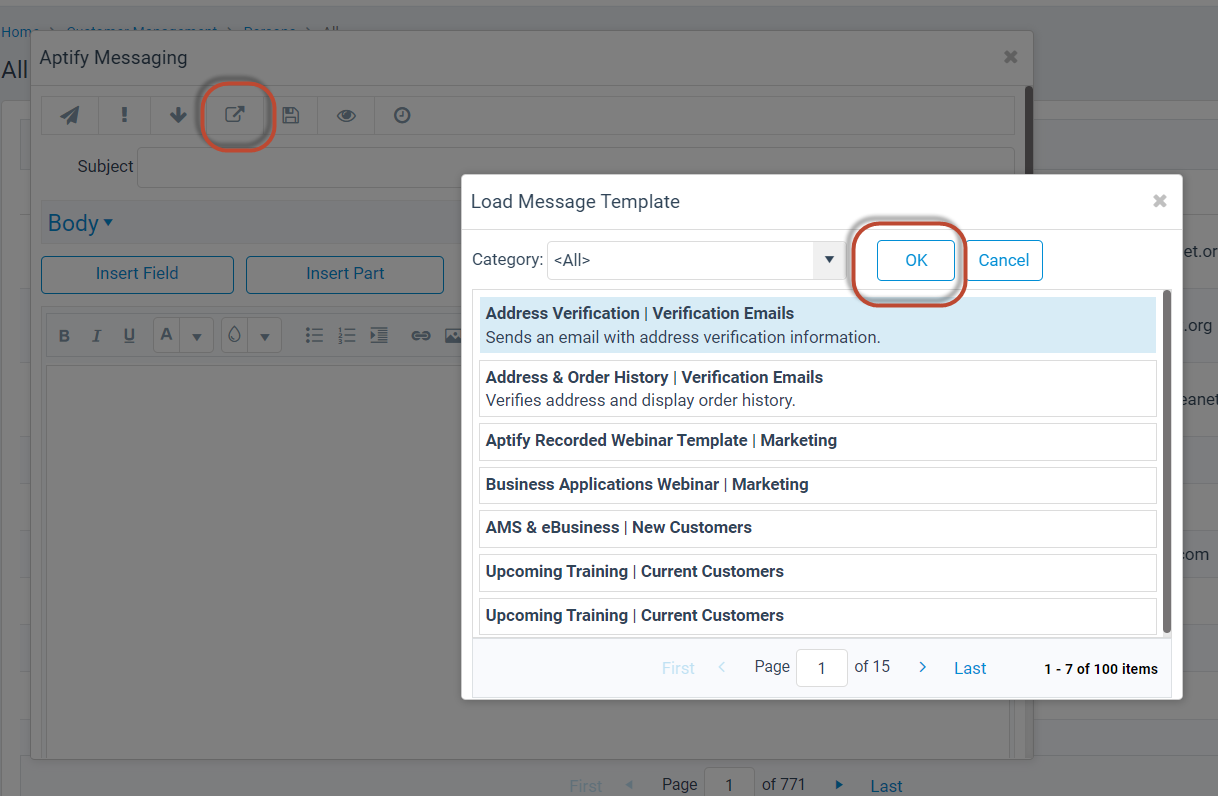Apply Bold formatting in body editor
The image size is (1218, 796).
tap(64, 336)
